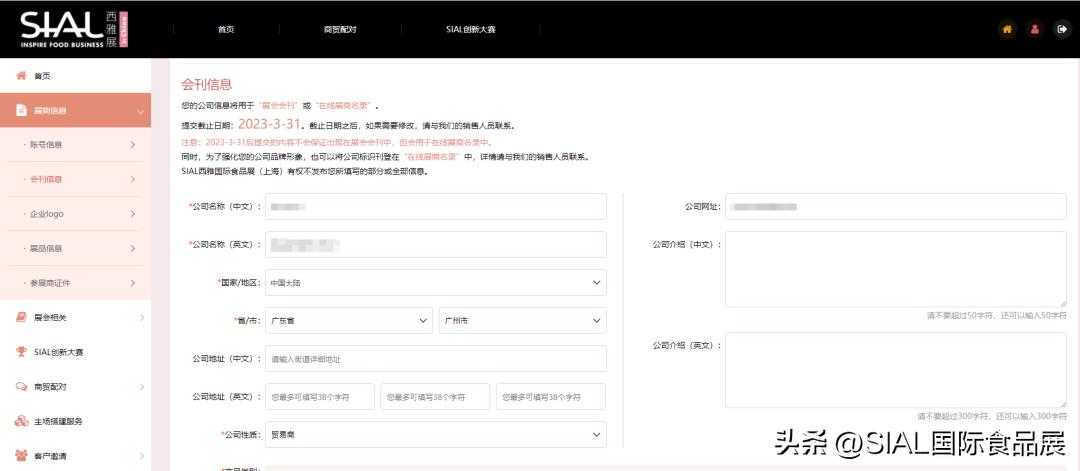Viewport: 1080px width, 471px height.
Task: Click the orange home icon in header
Action: pyautogui.click(x=1007, y=30)
